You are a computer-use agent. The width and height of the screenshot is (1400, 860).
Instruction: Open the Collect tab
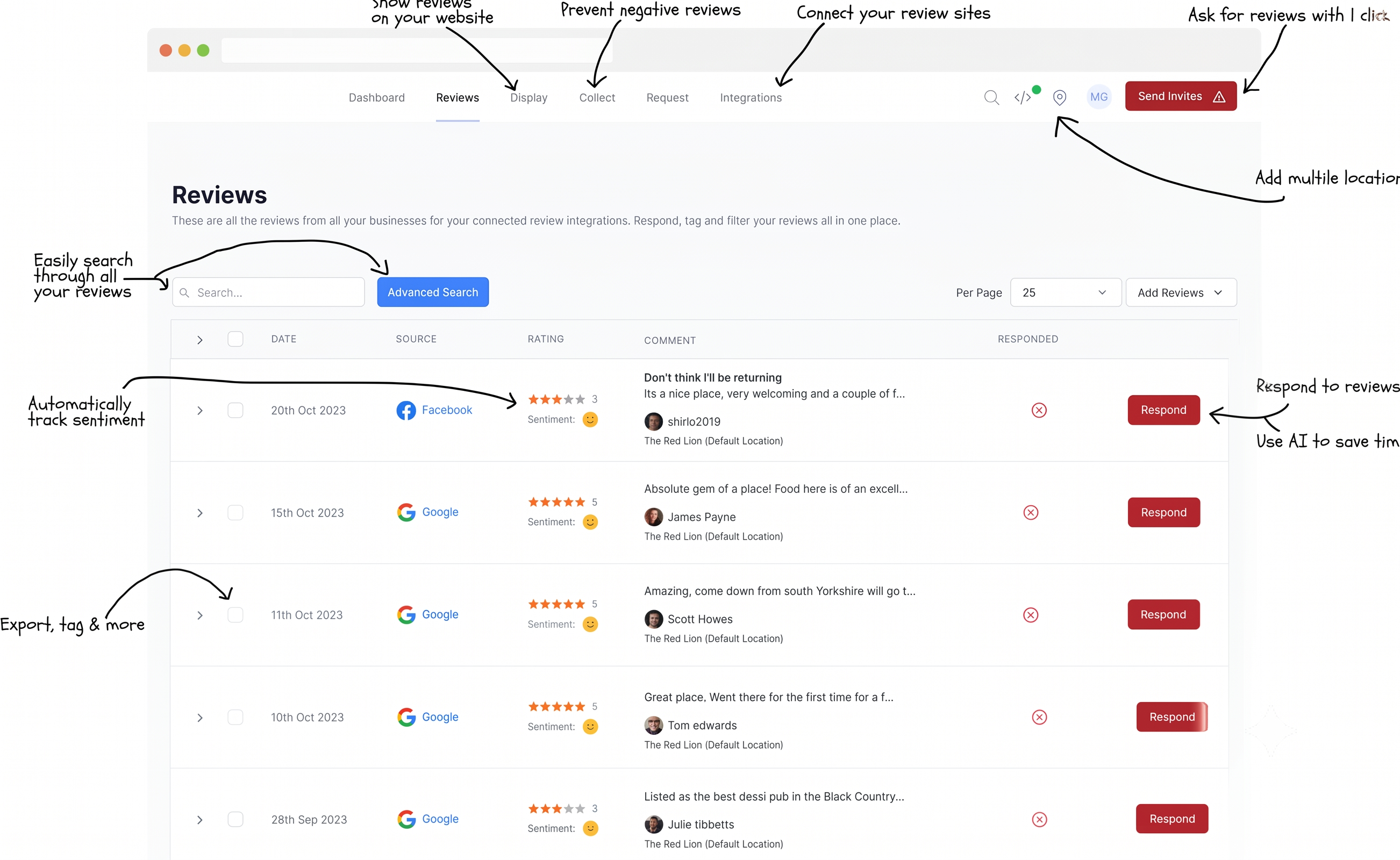click(597, 98)
